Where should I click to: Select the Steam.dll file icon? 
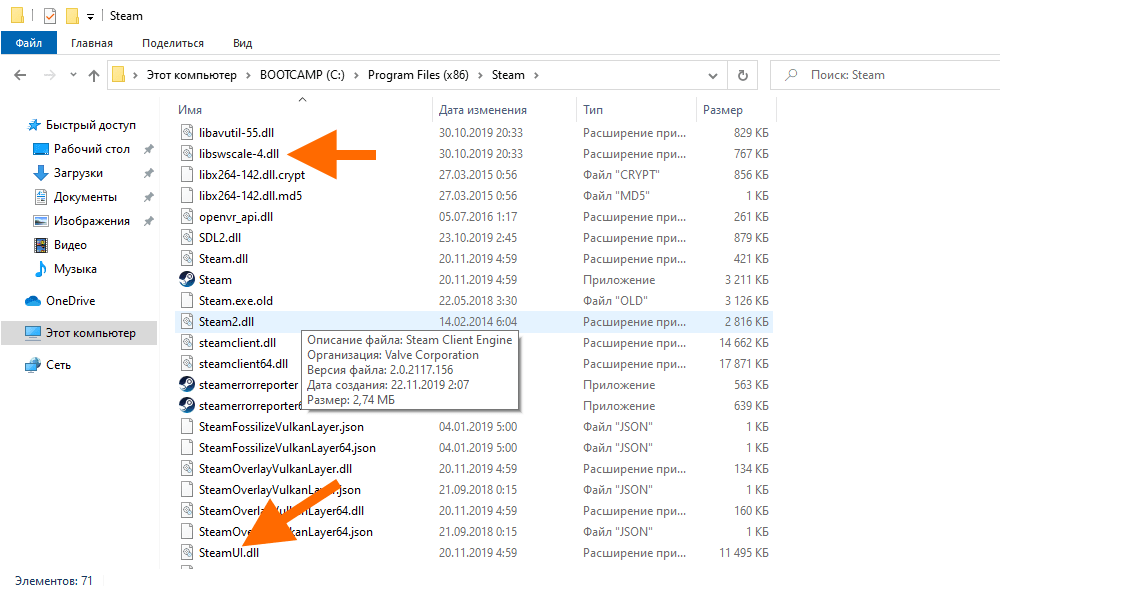[187, 259]
